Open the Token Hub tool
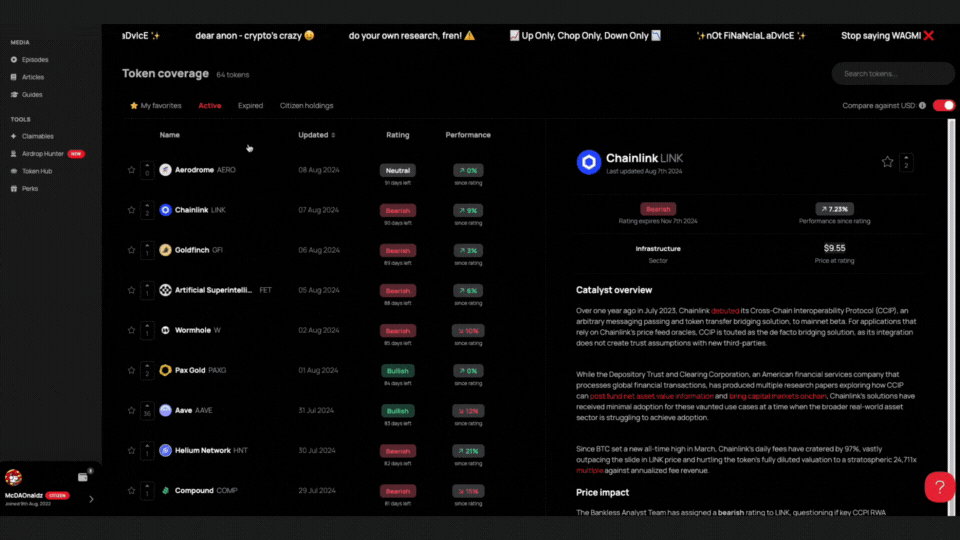960x540 pixels. point(31,171)
